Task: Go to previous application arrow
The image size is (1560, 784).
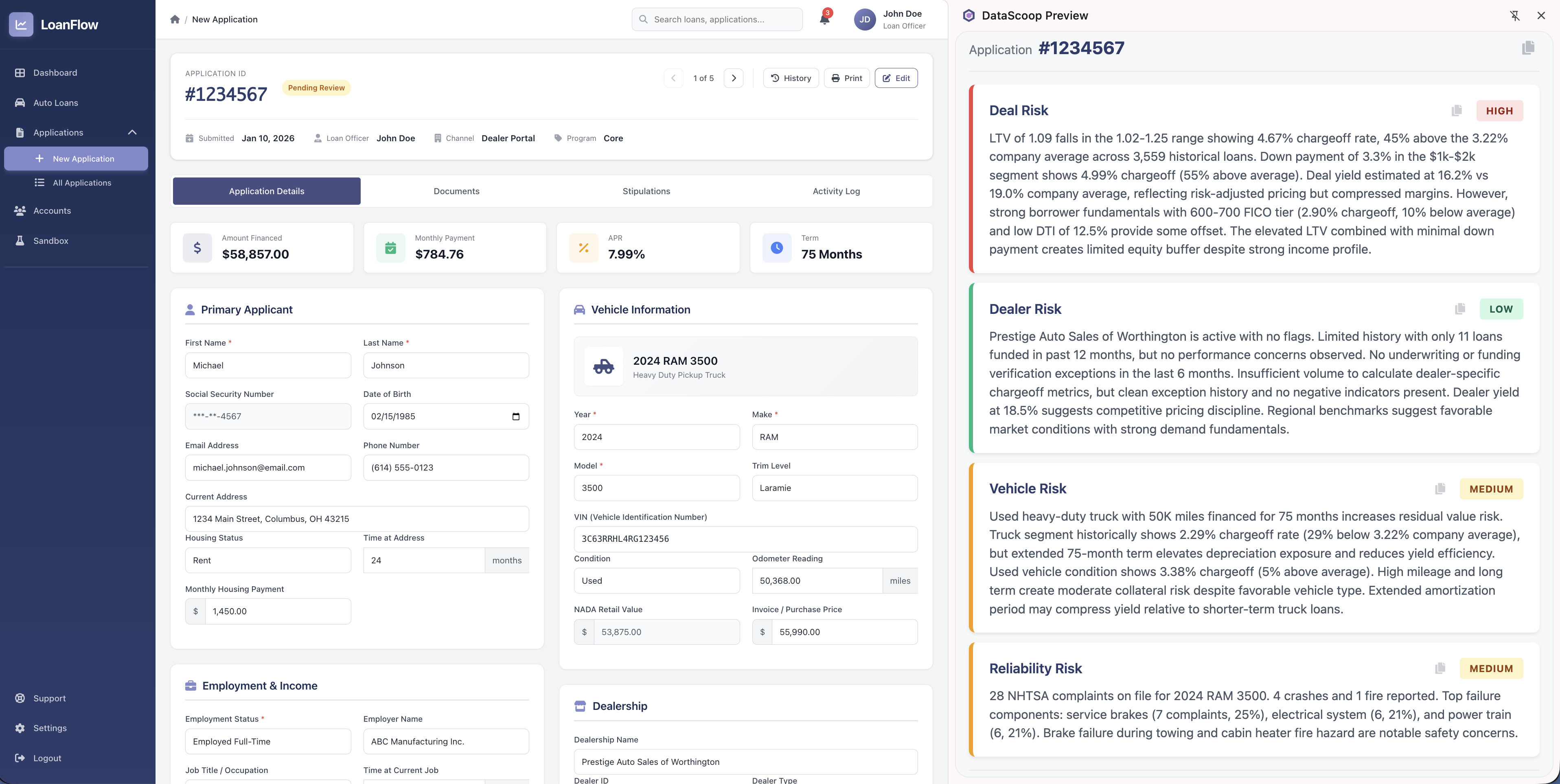Action: tap(673, 78)
